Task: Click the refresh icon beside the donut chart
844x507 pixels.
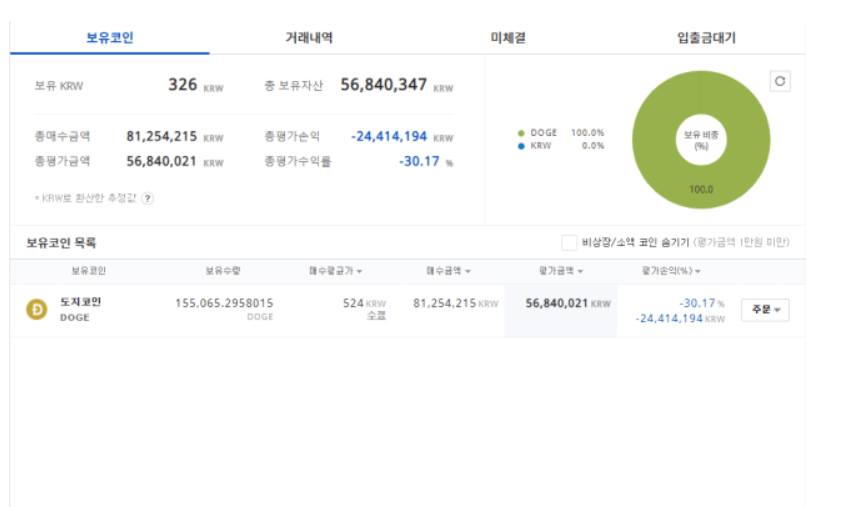Action: pyautogui.click(x=780, y=82)
